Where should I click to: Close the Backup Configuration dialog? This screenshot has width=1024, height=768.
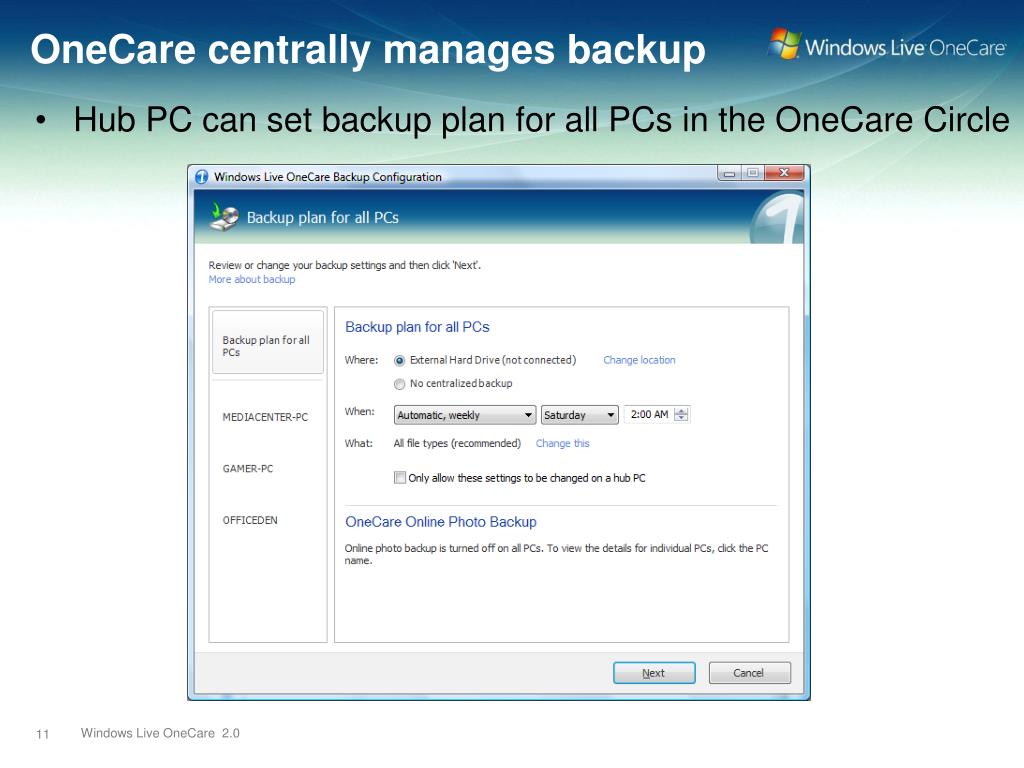pyautogui.click(x=784, y=173)
